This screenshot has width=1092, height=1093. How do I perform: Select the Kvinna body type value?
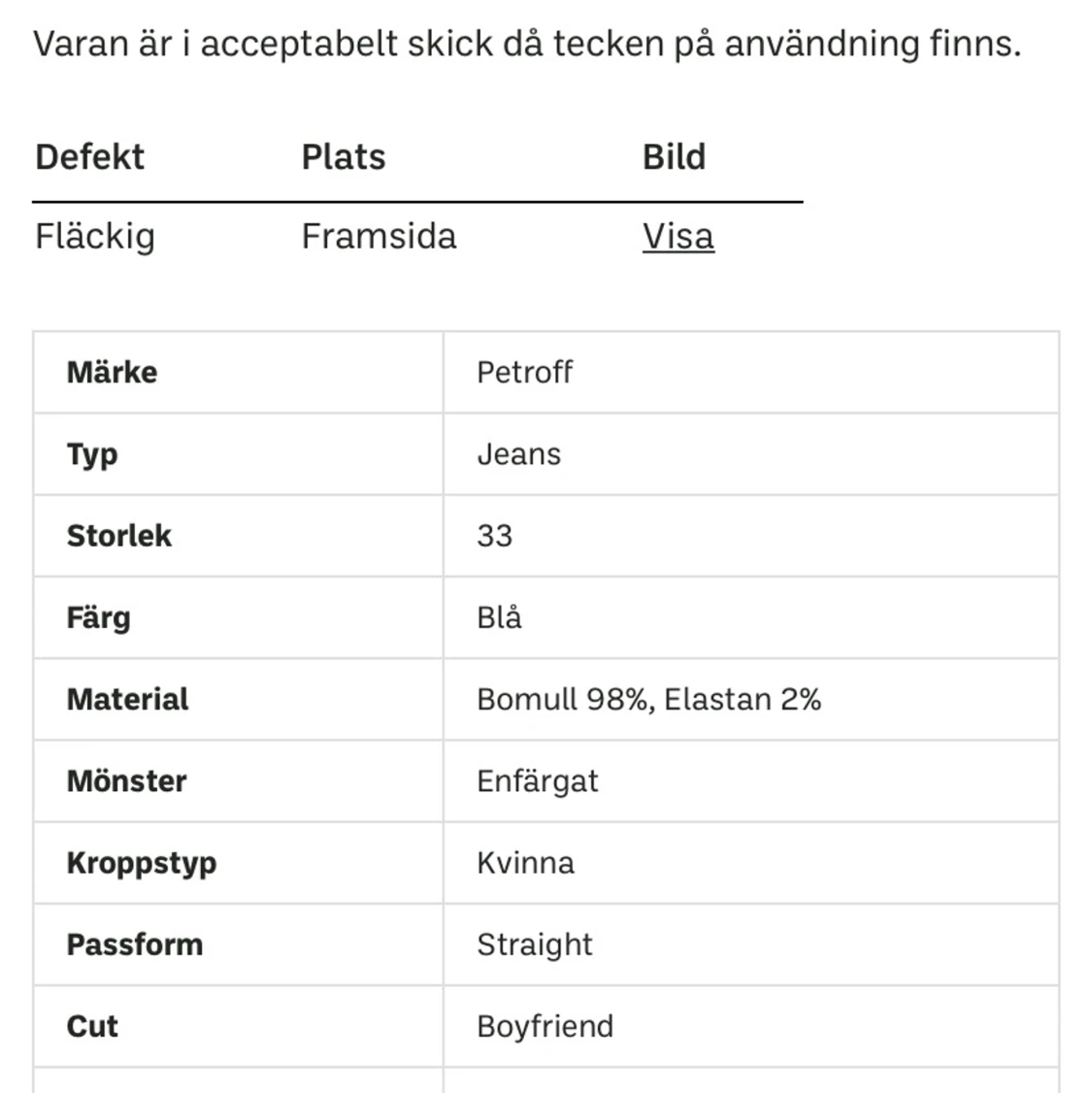tap(525, 863)
